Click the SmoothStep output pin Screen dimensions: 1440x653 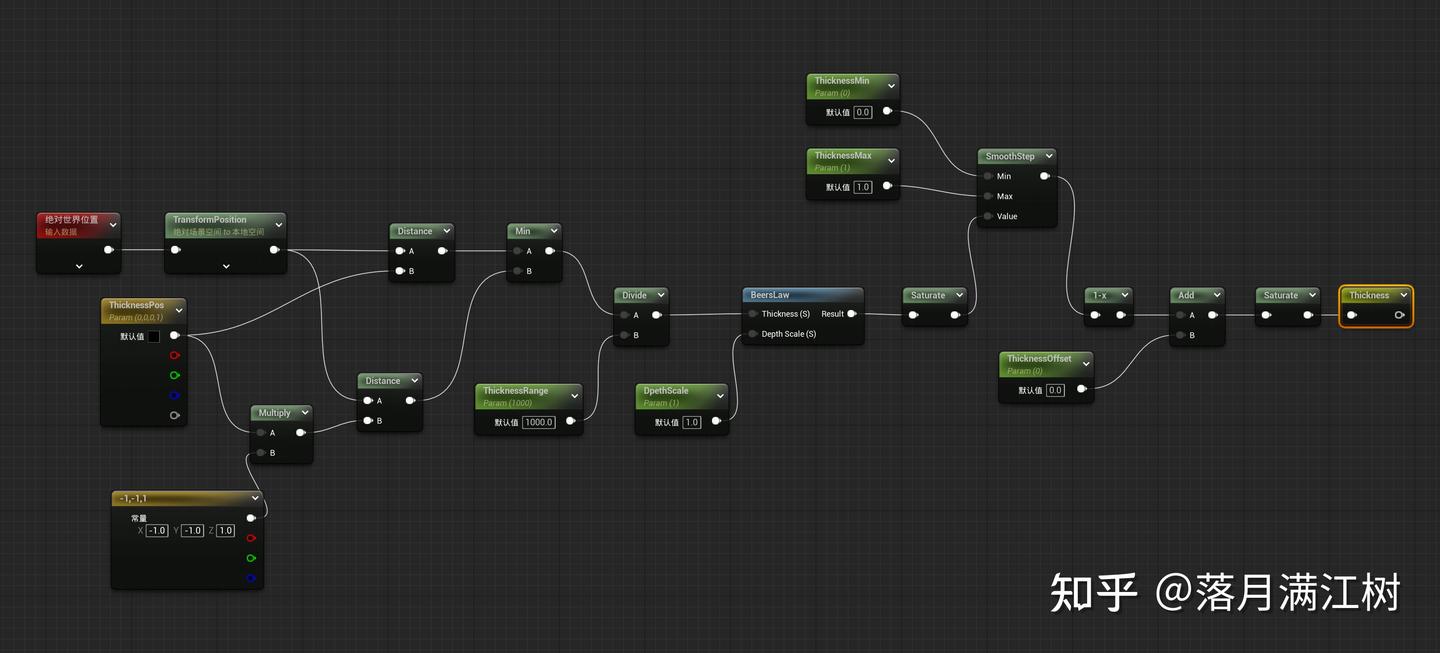[x=1045, y=176]
